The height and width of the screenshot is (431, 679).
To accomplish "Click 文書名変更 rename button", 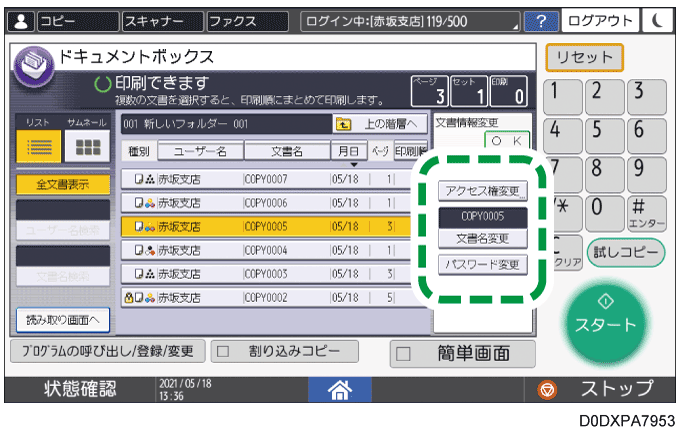I will pos(483,239).
